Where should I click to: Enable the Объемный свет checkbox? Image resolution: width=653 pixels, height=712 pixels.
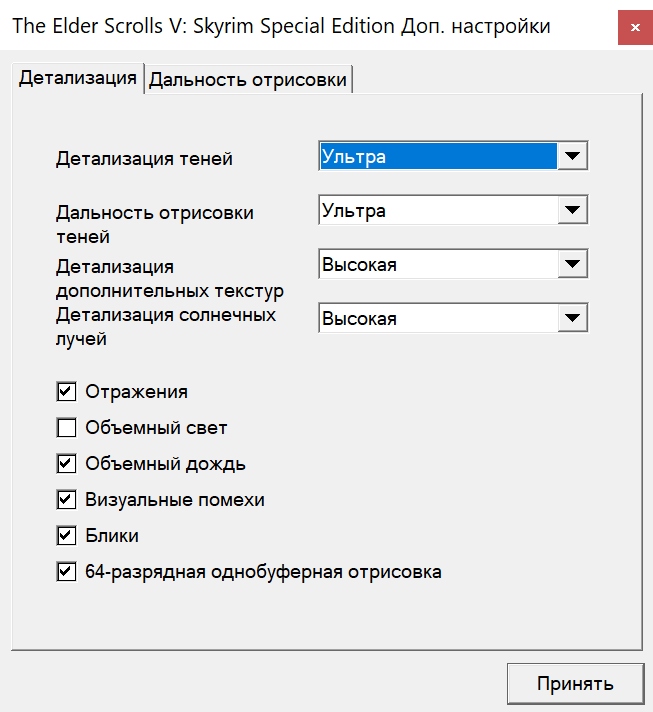(67, 428)
